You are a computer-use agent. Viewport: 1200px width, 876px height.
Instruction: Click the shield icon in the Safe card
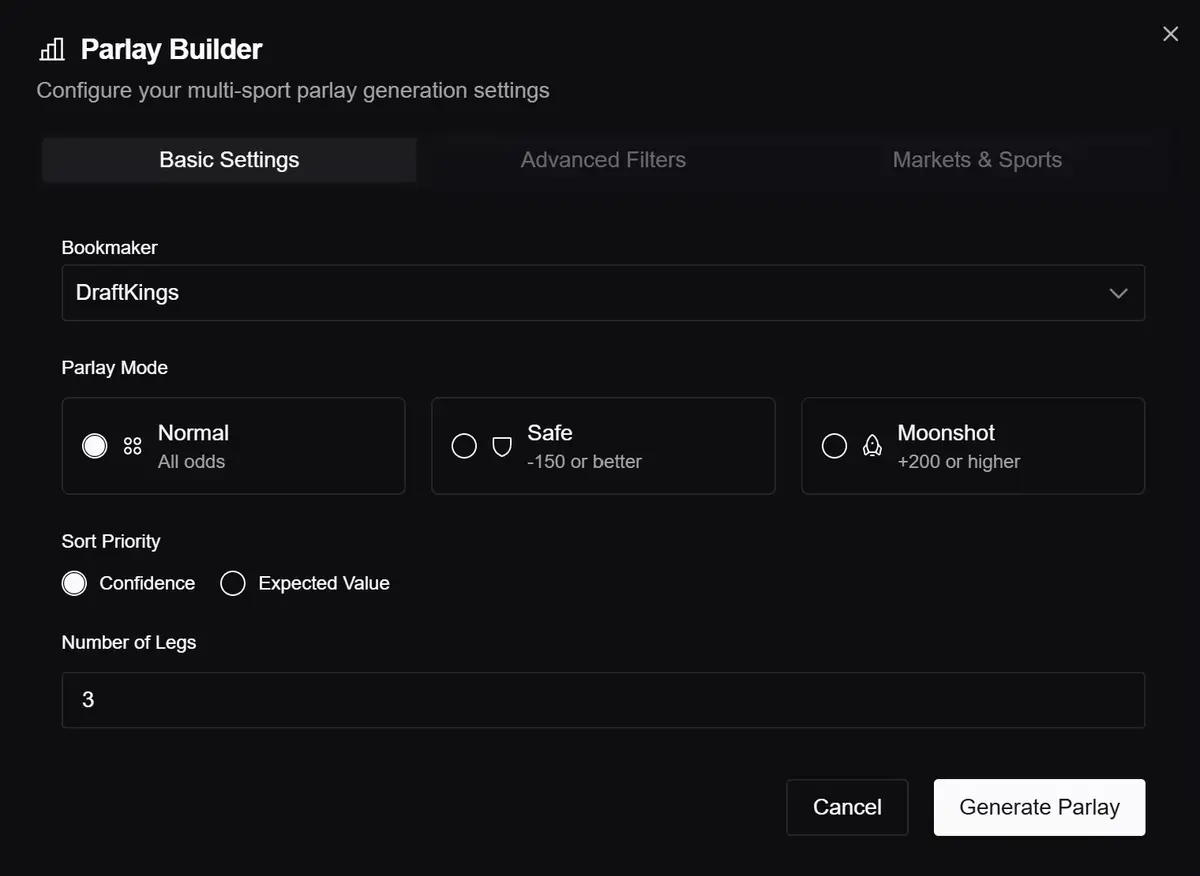[502, 446]
